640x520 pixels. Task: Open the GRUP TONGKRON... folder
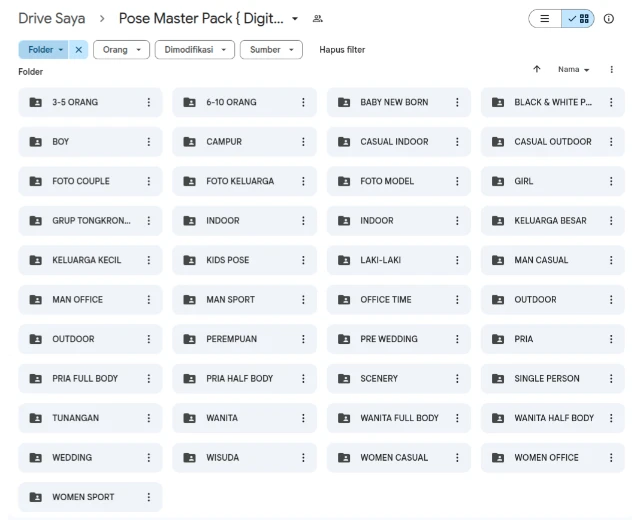click(90, 221)
